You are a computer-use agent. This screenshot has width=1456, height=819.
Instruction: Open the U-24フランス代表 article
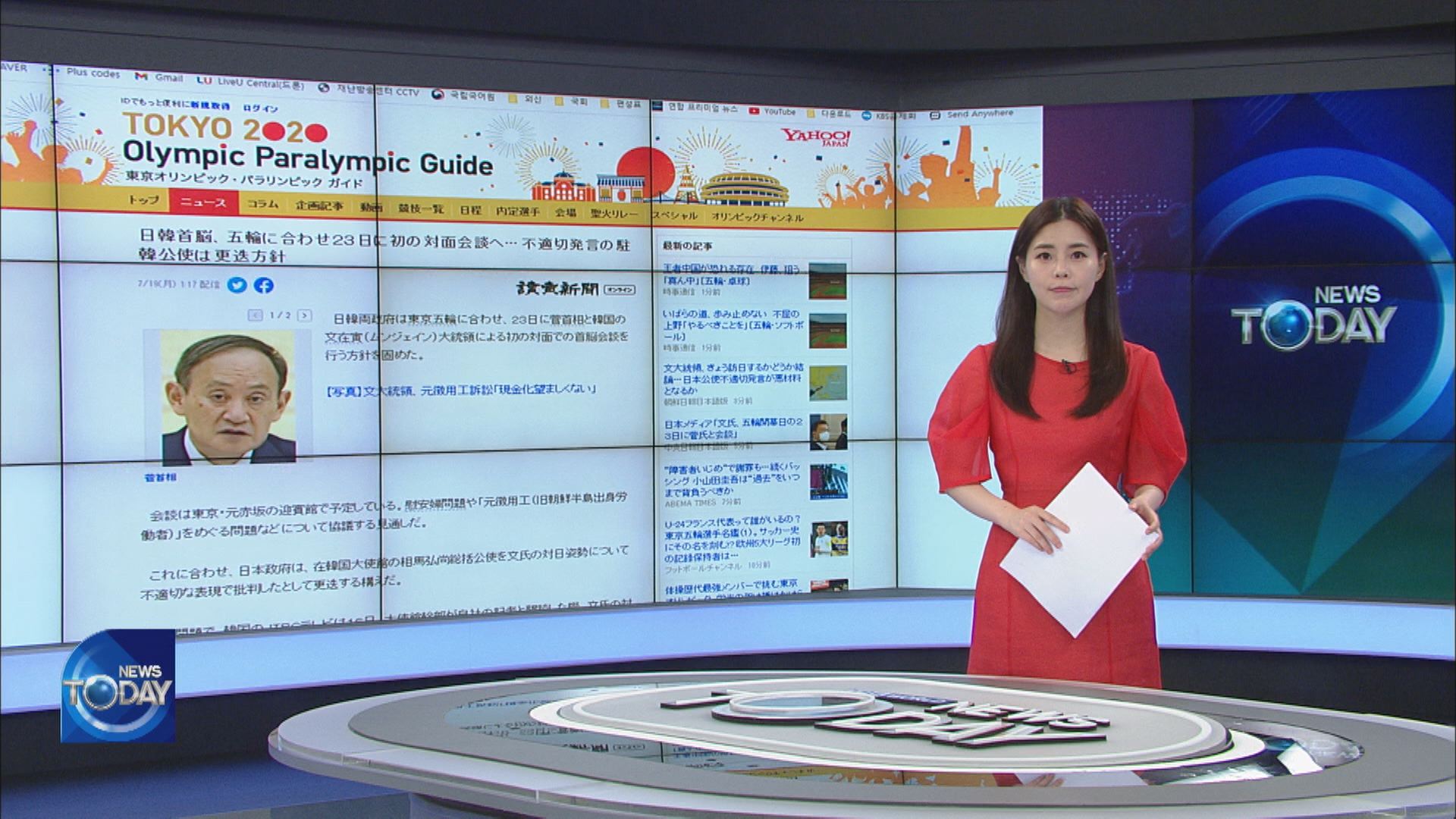(x=732, y=541)
